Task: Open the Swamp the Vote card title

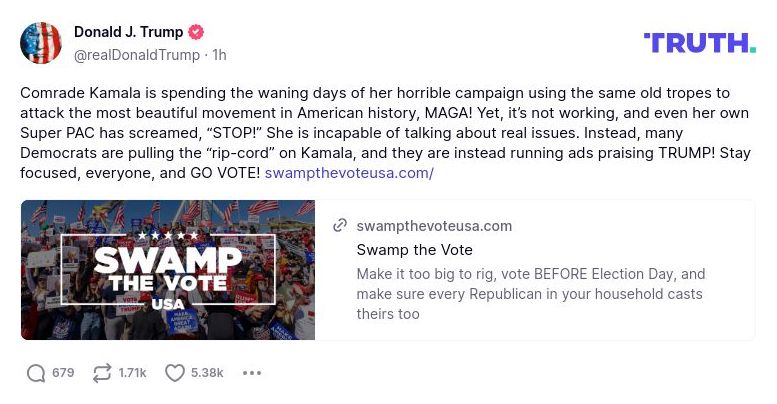Action: click(x=414, y=250)
